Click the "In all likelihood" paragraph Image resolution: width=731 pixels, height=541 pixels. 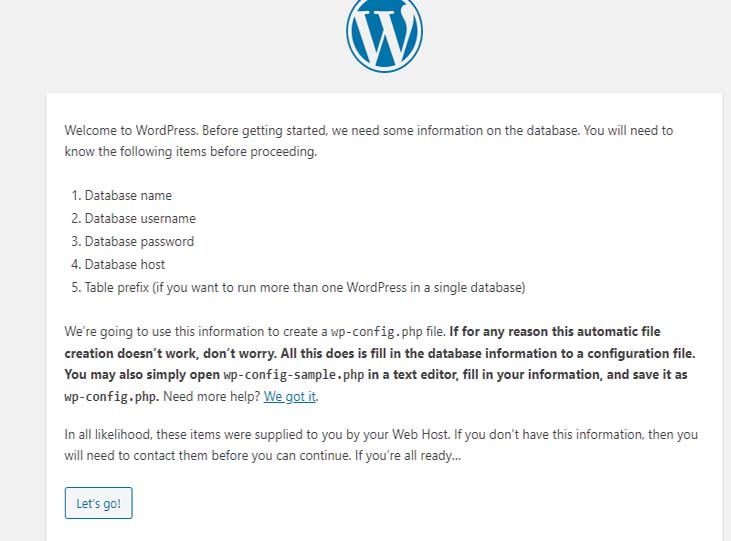(x=381, y=444)
